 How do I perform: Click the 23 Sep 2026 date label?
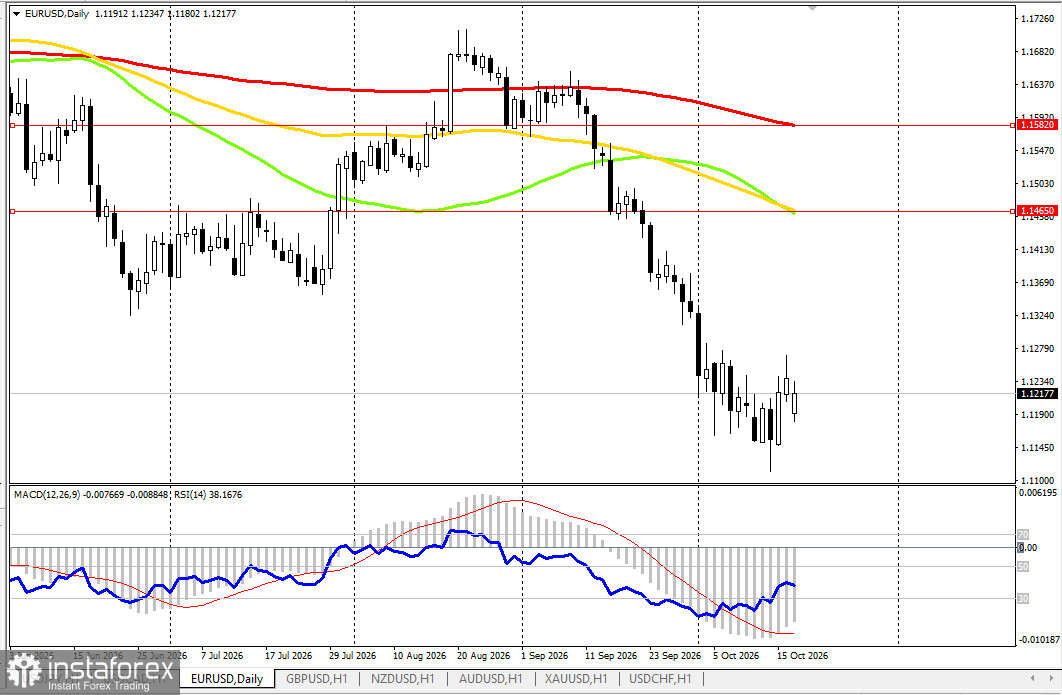click(x=675, y=656)
